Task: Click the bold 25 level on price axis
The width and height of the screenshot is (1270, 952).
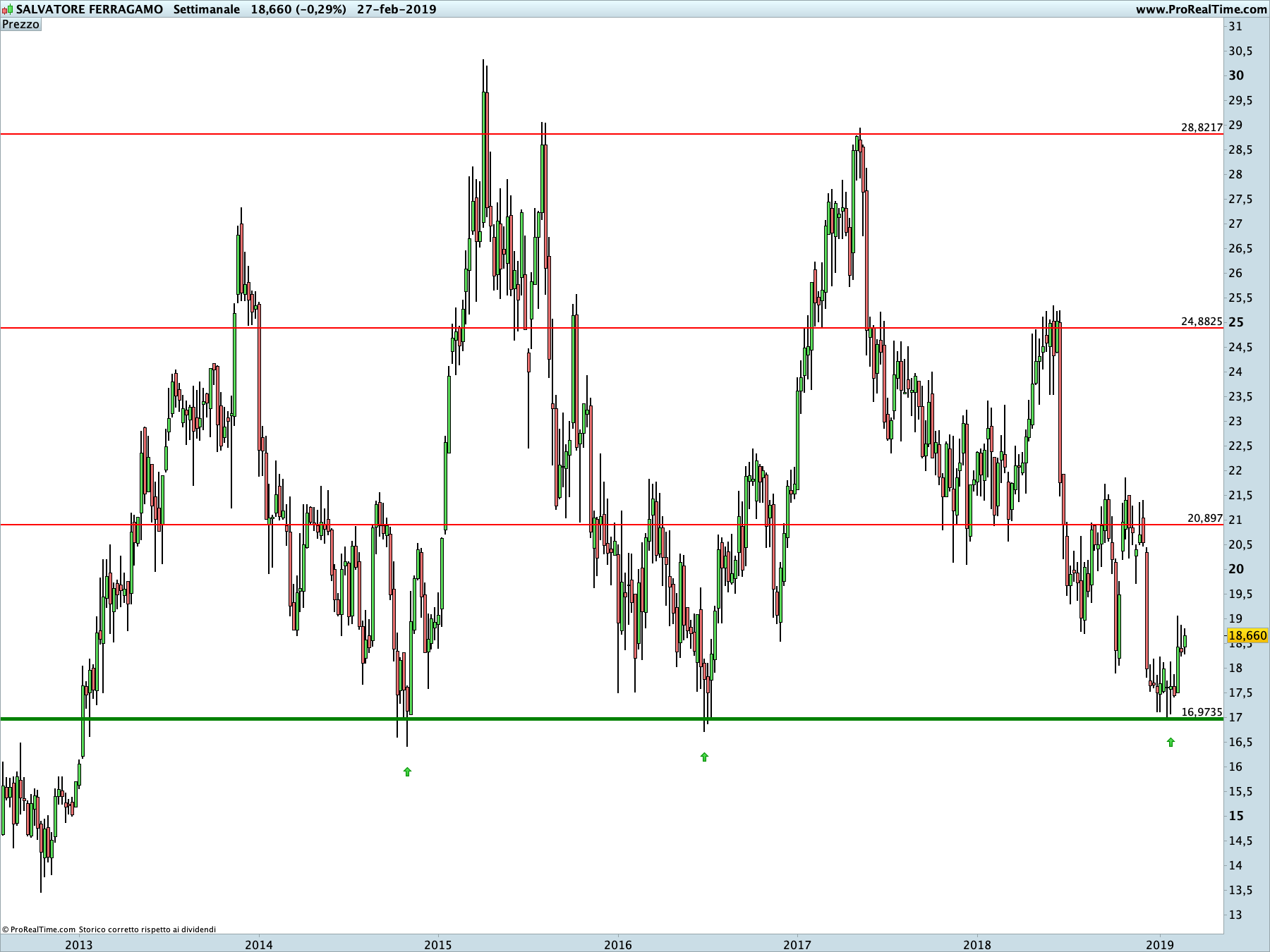Action: click(1236, 322)
